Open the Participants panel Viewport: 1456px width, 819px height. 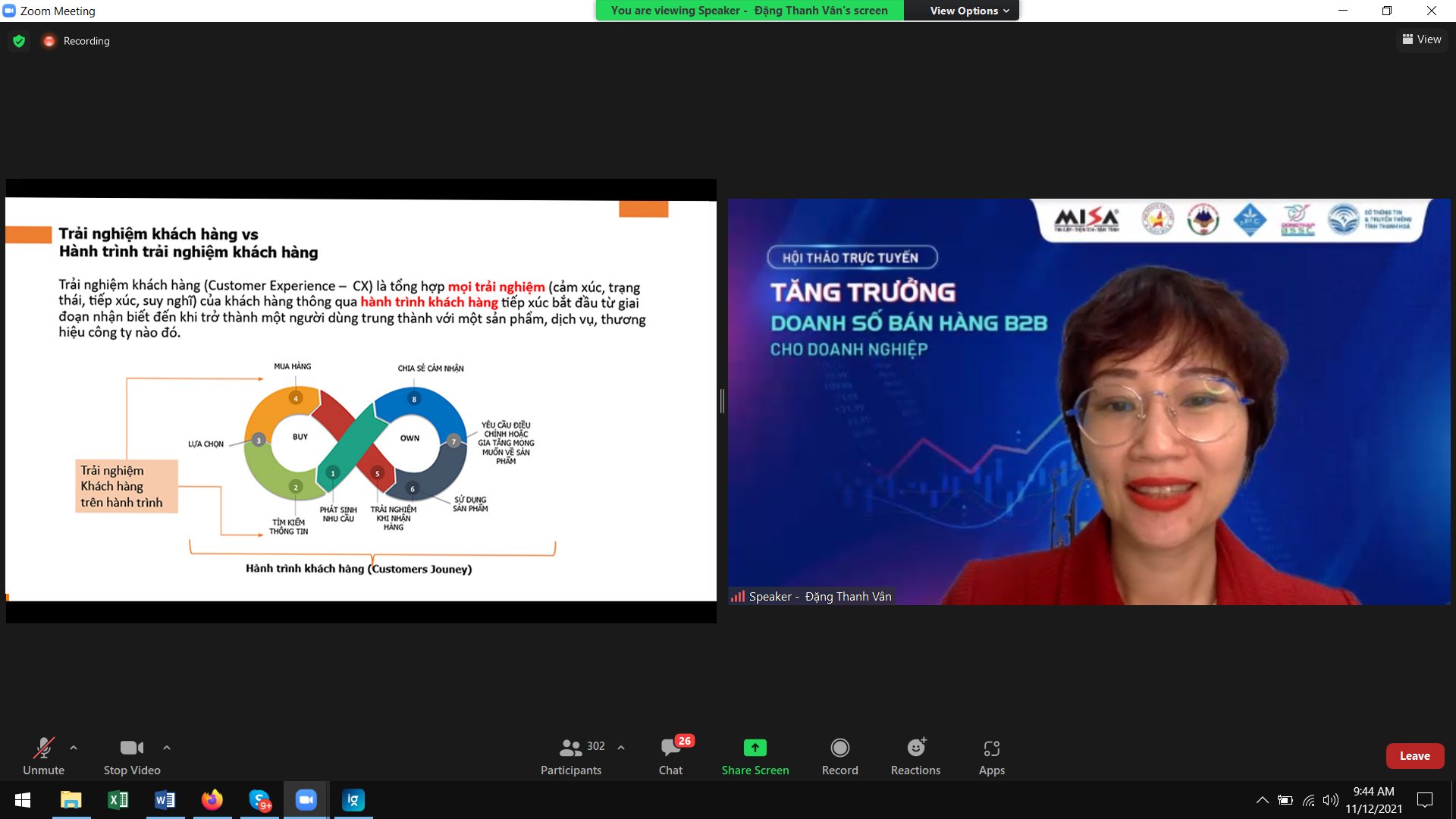pos(571,756)
